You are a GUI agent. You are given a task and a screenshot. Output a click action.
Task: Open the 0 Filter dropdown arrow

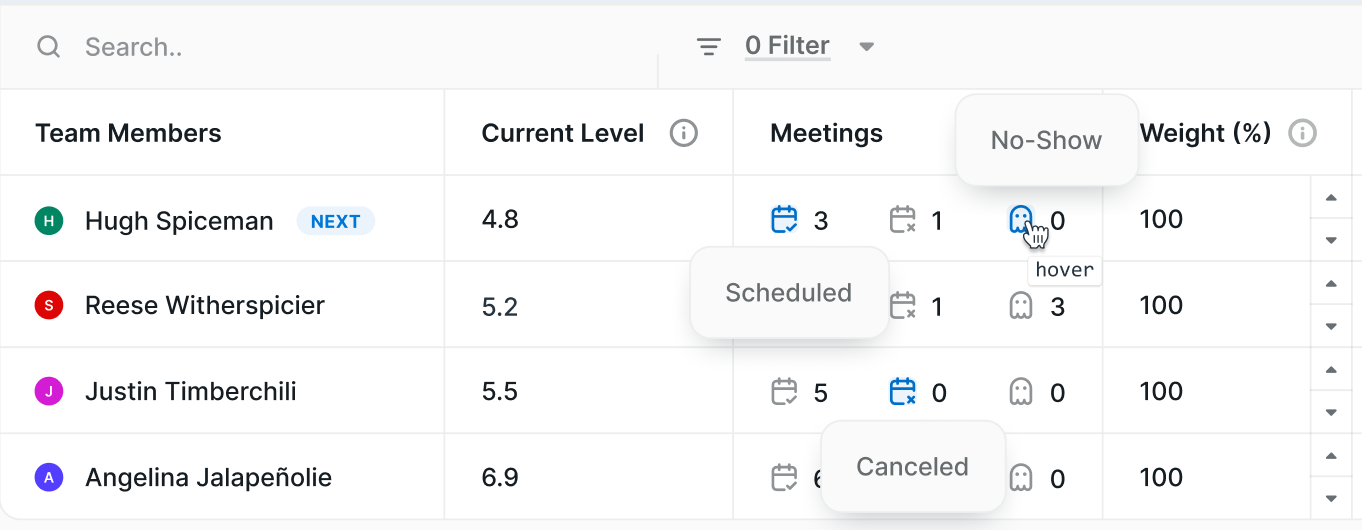point(867,46)
